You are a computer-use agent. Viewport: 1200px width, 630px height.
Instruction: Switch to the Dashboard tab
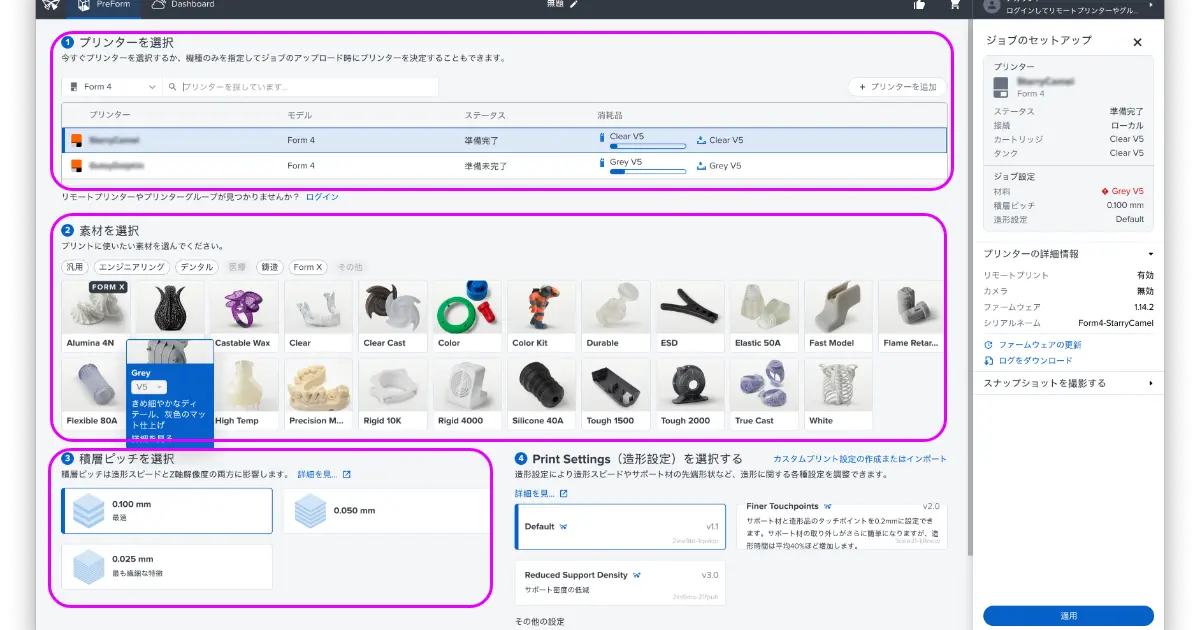[x=184, y=5]
